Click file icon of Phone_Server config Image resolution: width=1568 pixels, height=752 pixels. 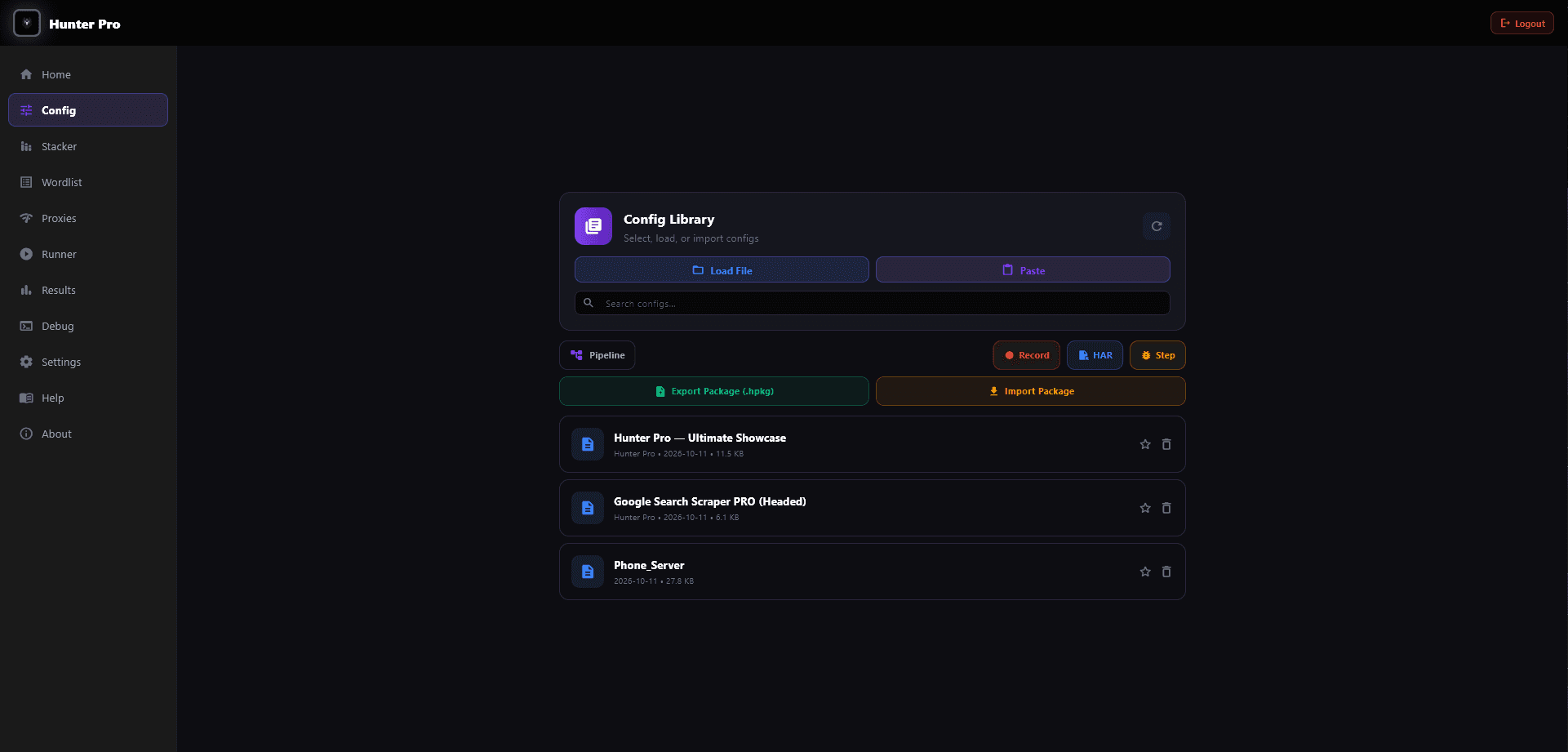pos(588,572)
